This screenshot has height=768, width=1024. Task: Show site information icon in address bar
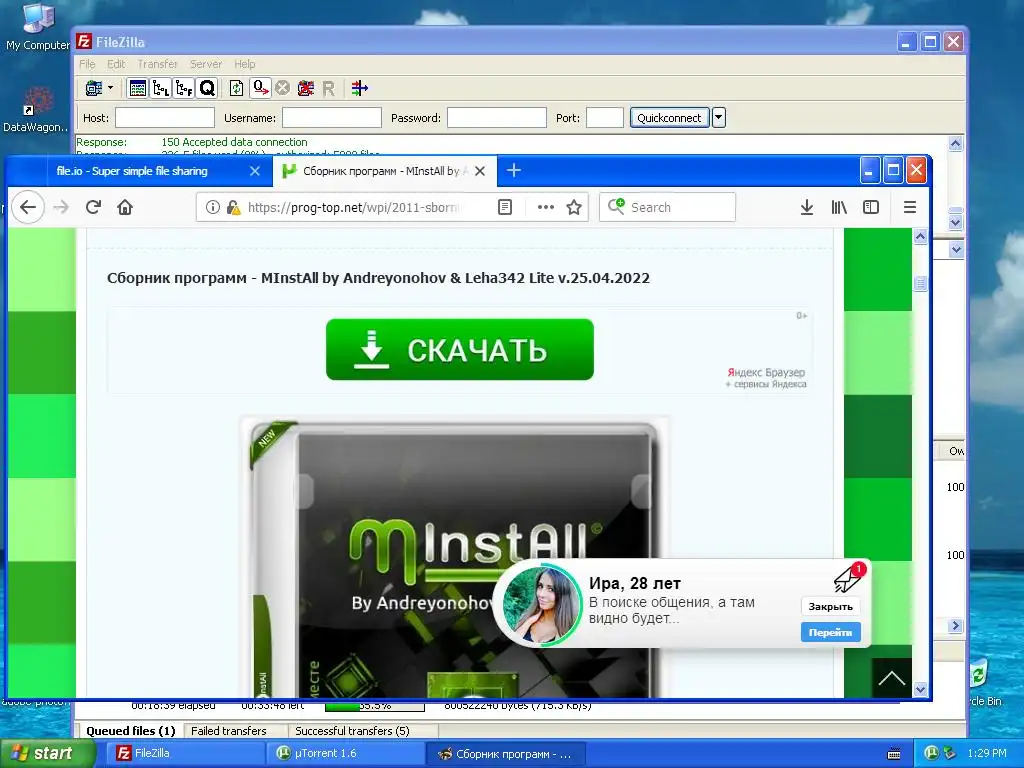pos(212,207)
